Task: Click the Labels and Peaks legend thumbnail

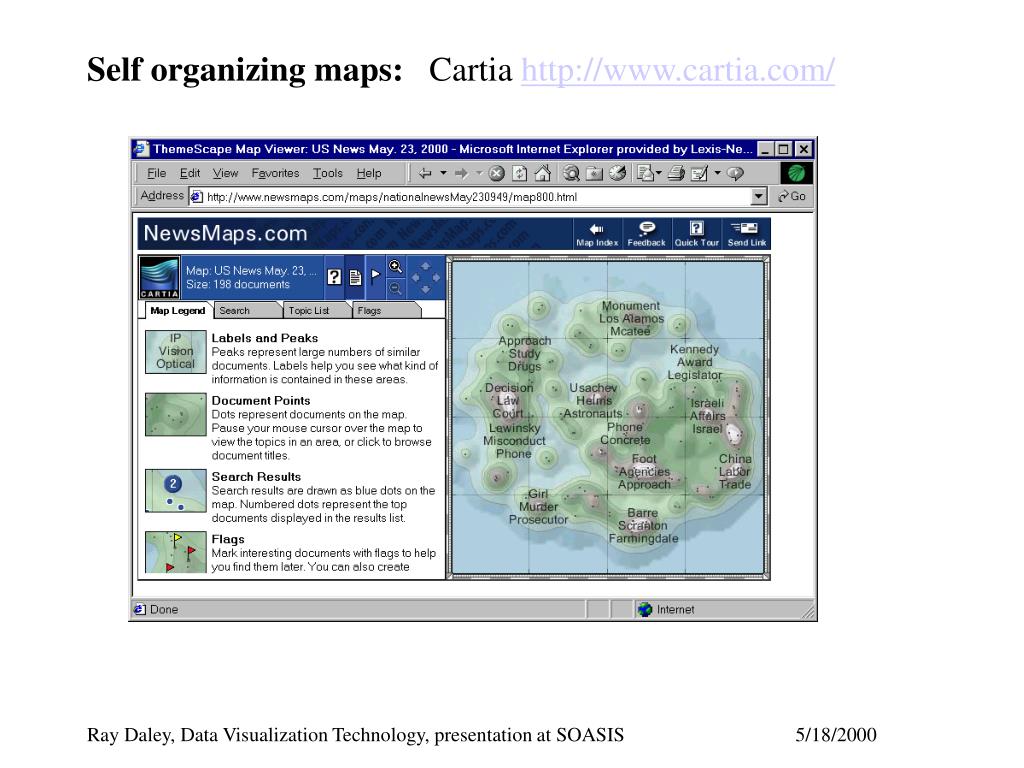Action: (176, 351)
